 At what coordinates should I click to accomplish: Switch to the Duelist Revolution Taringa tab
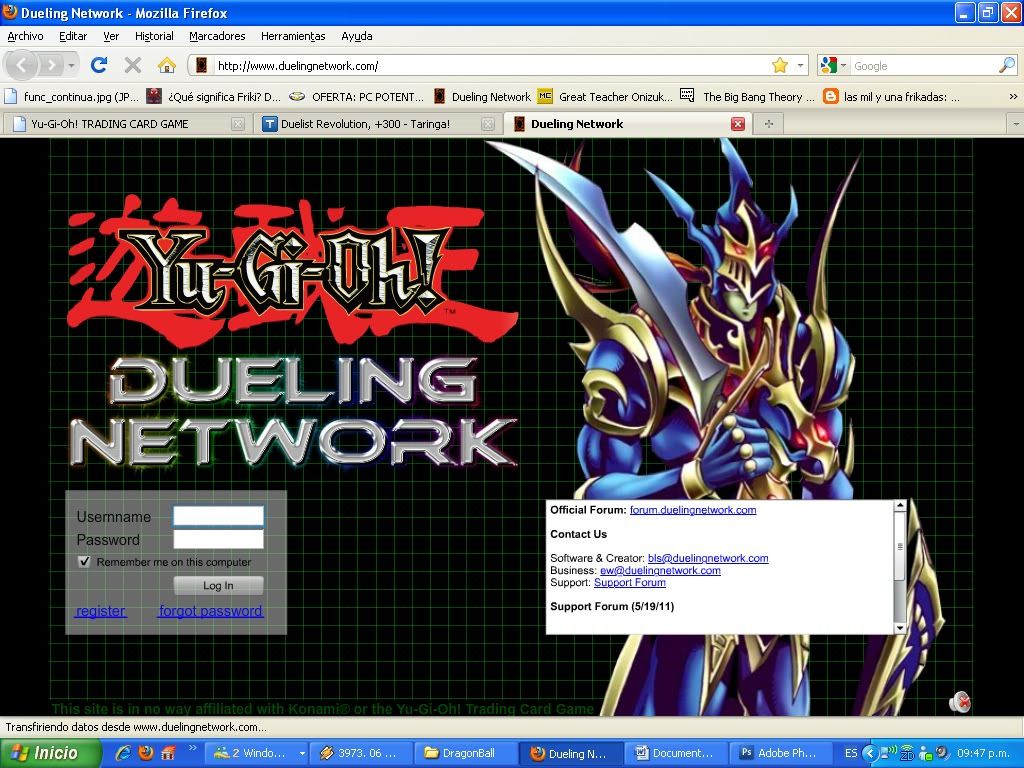pos(378,123)
